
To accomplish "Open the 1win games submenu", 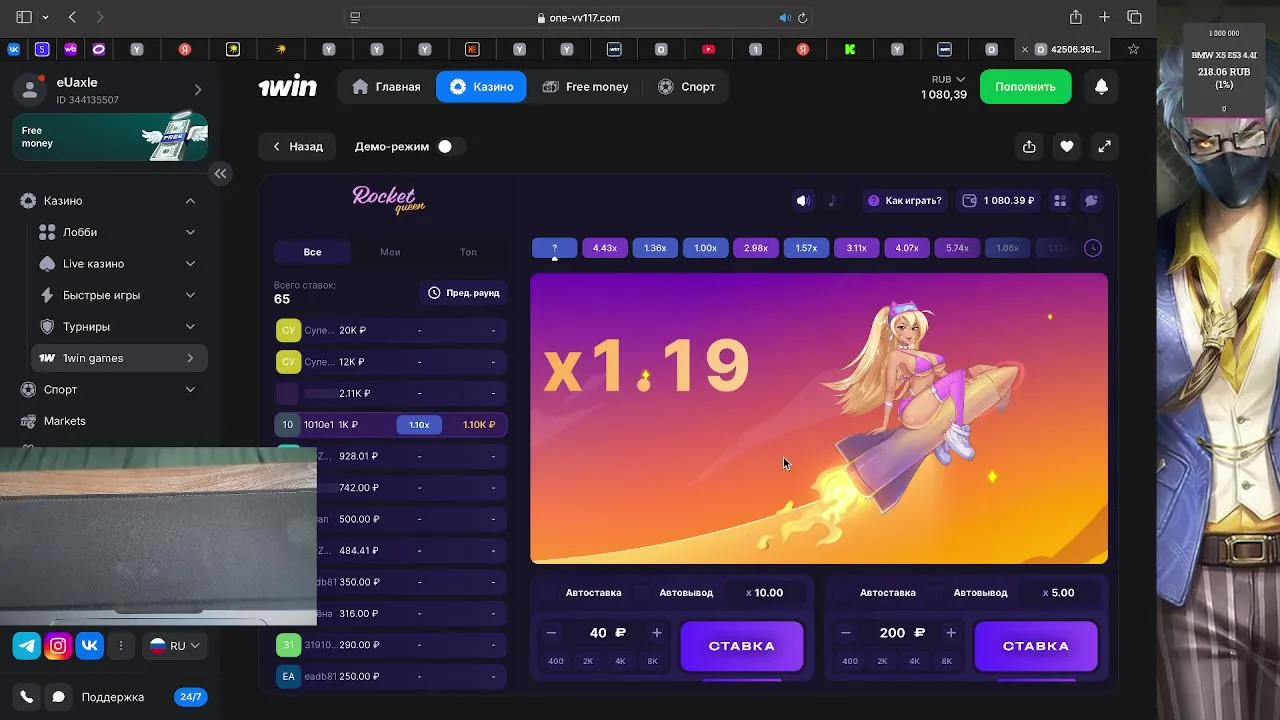I will click(x=120, y=358).
